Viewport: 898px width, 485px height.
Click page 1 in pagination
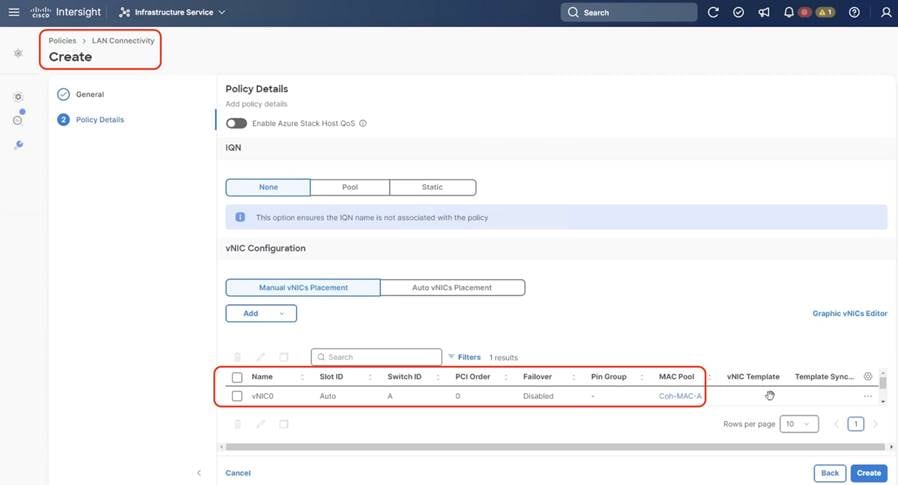856,424
